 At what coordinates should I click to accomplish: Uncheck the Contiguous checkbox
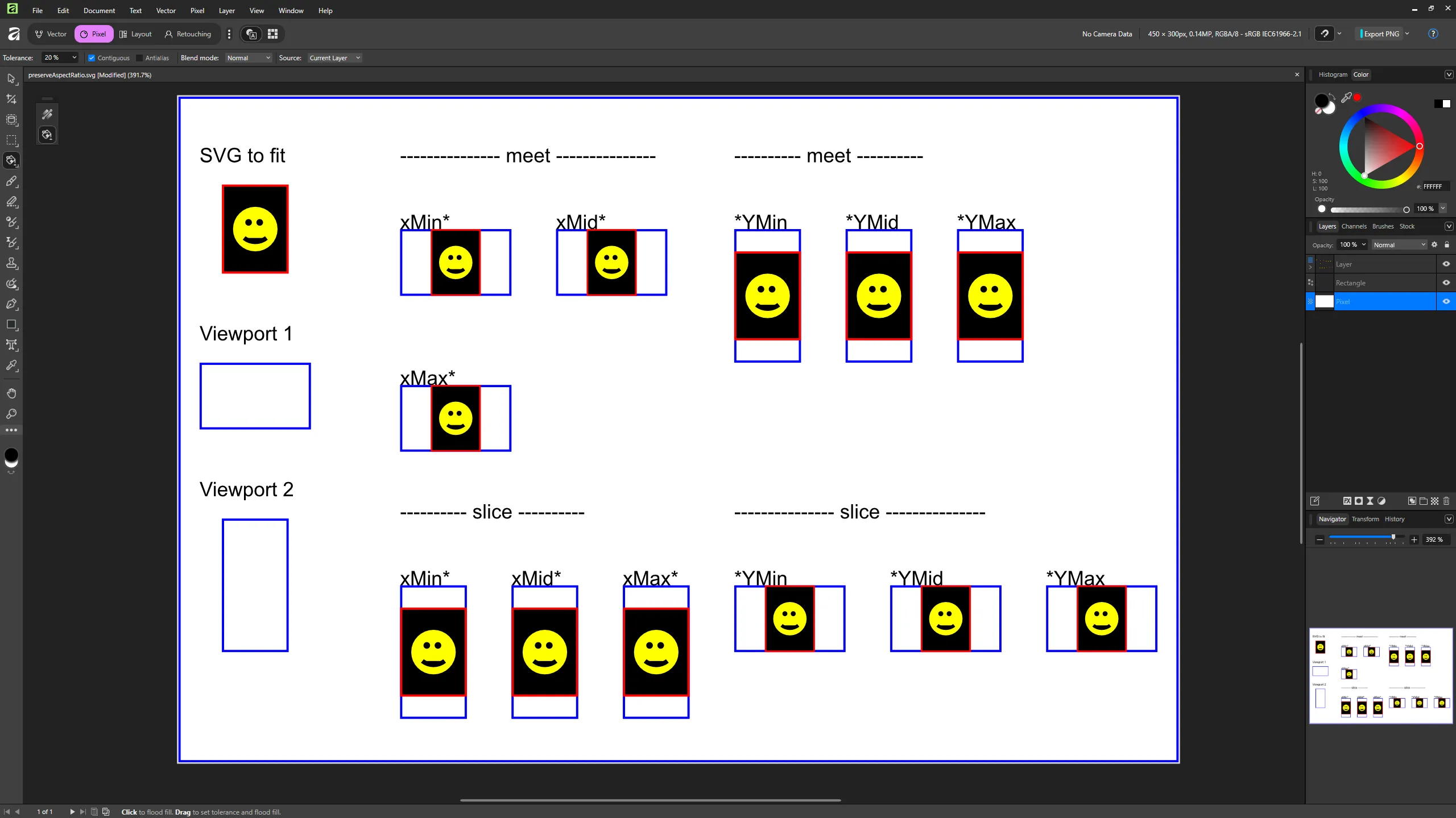tap(92, 58)
